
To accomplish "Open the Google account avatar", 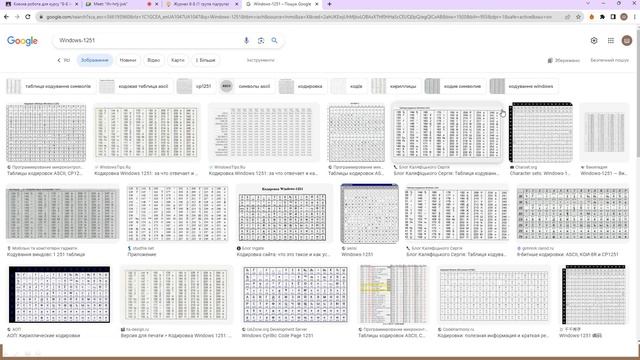I will coord(627,40).
